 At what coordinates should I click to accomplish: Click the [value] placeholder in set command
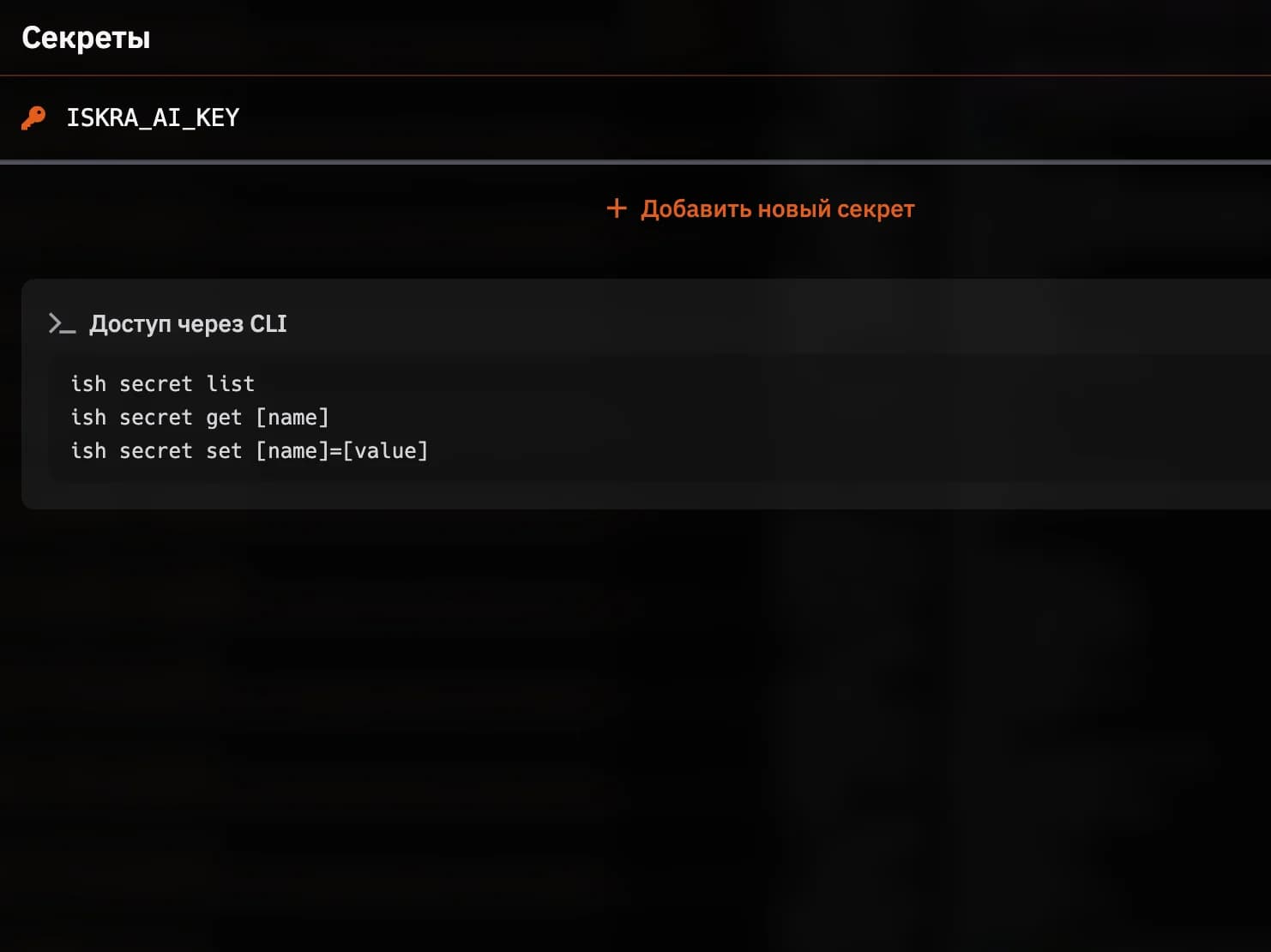[385, 450]
